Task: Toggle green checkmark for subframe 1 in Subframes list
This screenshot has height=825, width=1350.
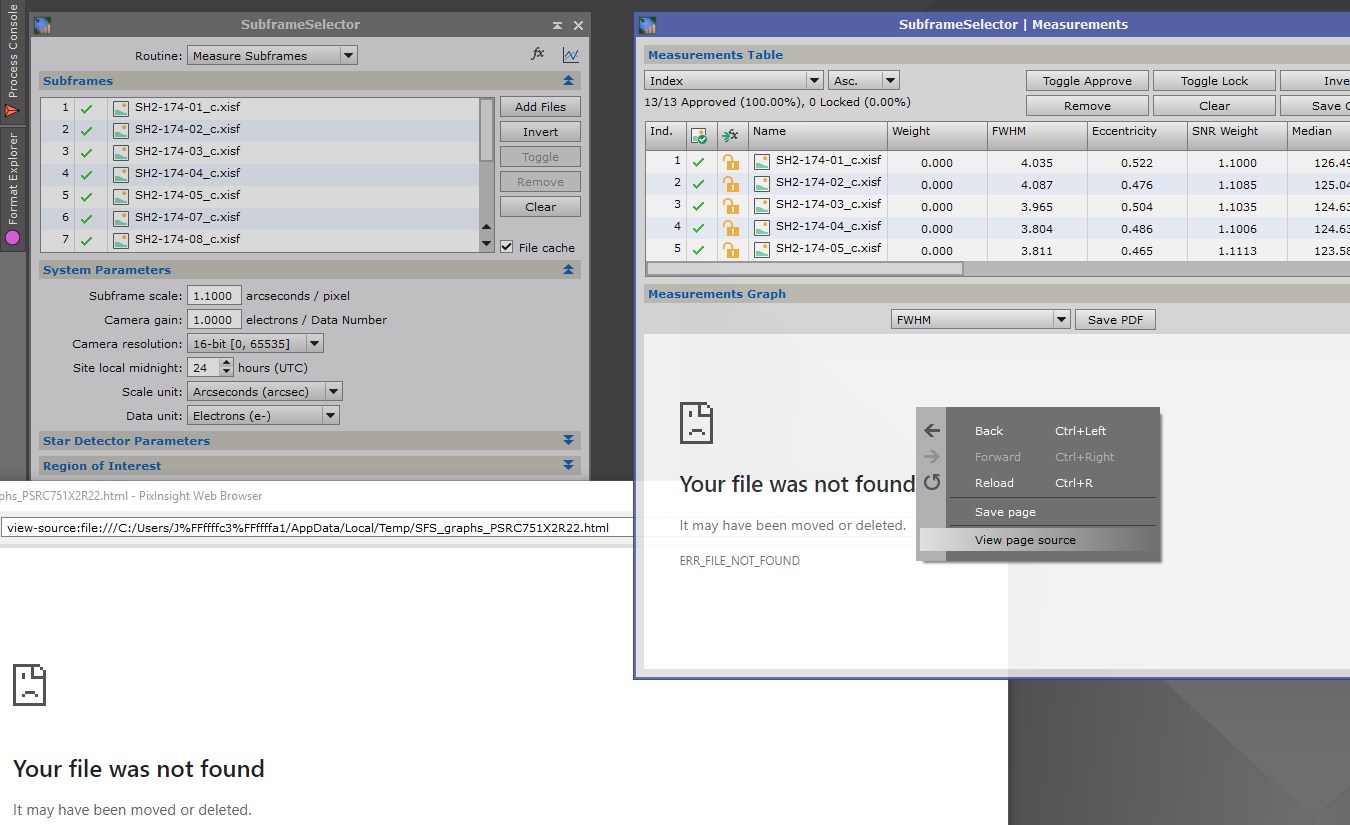Action: (x=87, y=109)
